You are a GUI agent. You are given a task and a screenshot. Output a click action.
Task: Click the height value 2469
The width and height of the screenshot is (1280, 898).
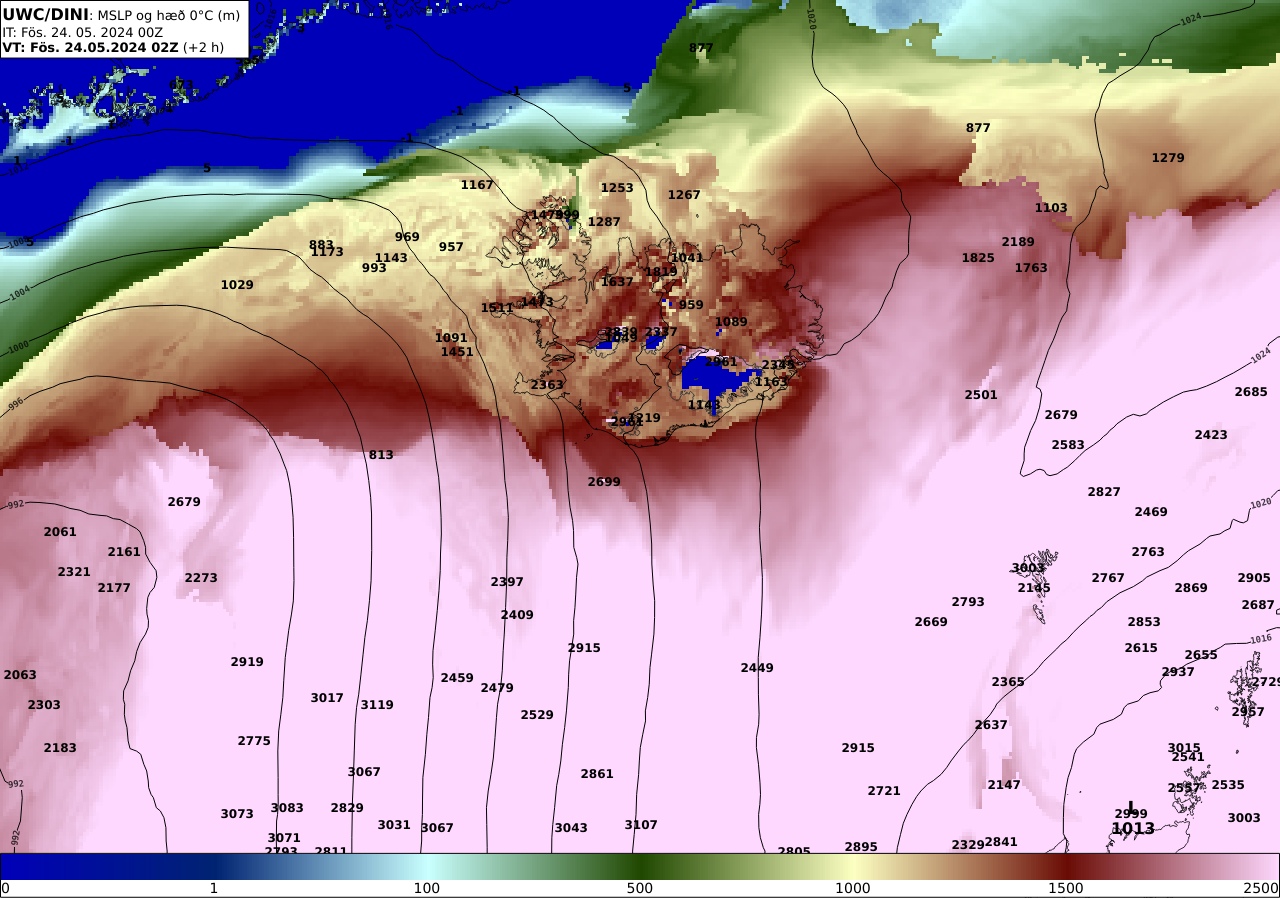[1151, 512]
